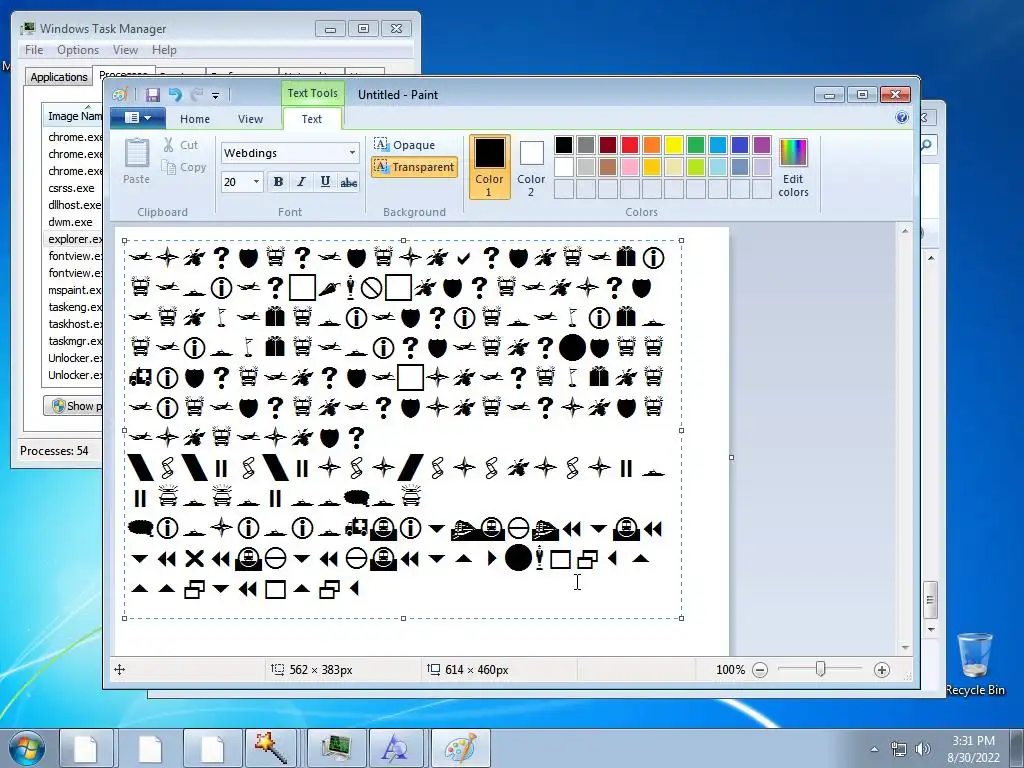The image size is (1024, 768).
Task: Pick the red color swatch
Action: click(x=630, y=145)
